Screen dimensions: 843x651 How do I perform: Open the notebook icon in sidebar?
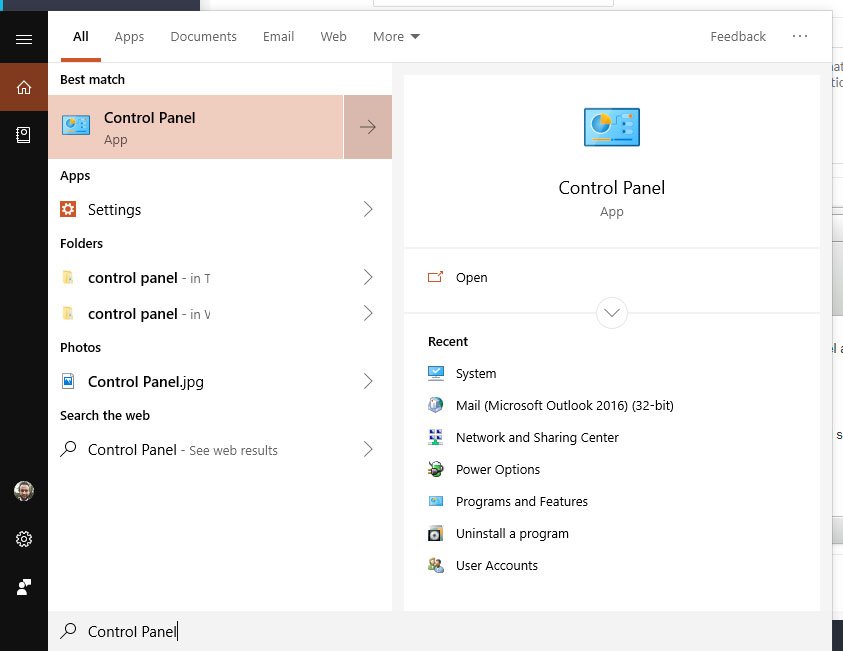click(x=24, y=135)
